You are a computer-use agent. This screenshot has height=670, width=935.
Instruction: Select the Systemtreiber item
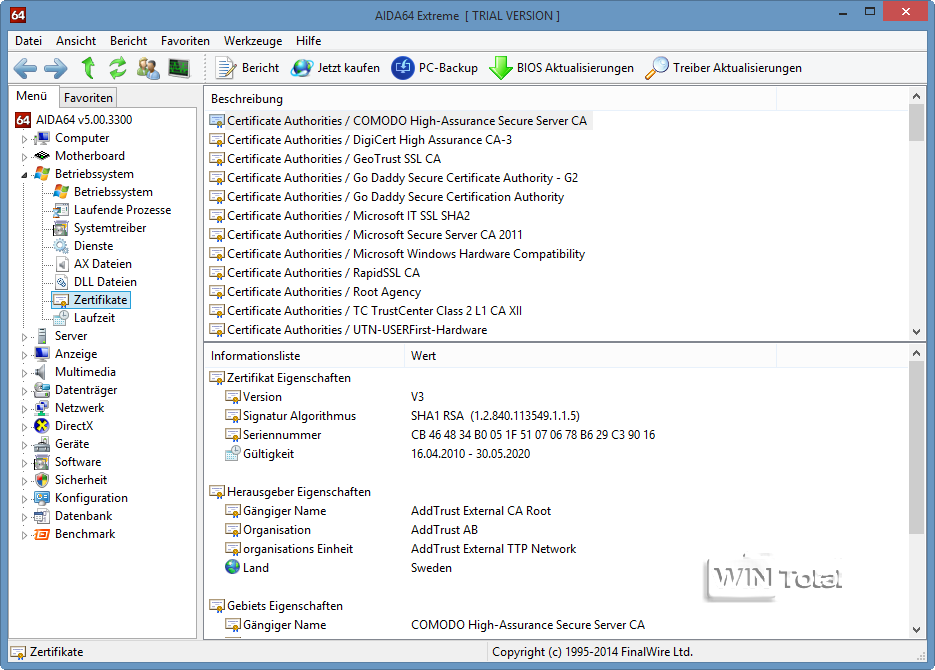[x=110, y=228]
